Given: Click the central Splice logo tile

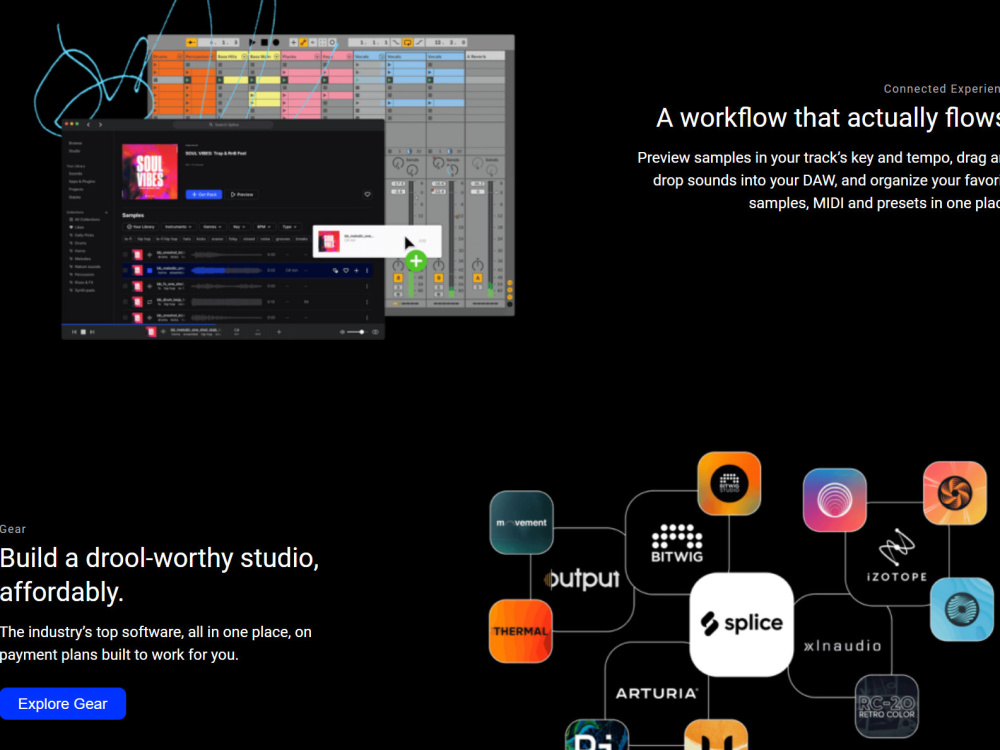Looking at the screenshot, I should pos(741,624).
